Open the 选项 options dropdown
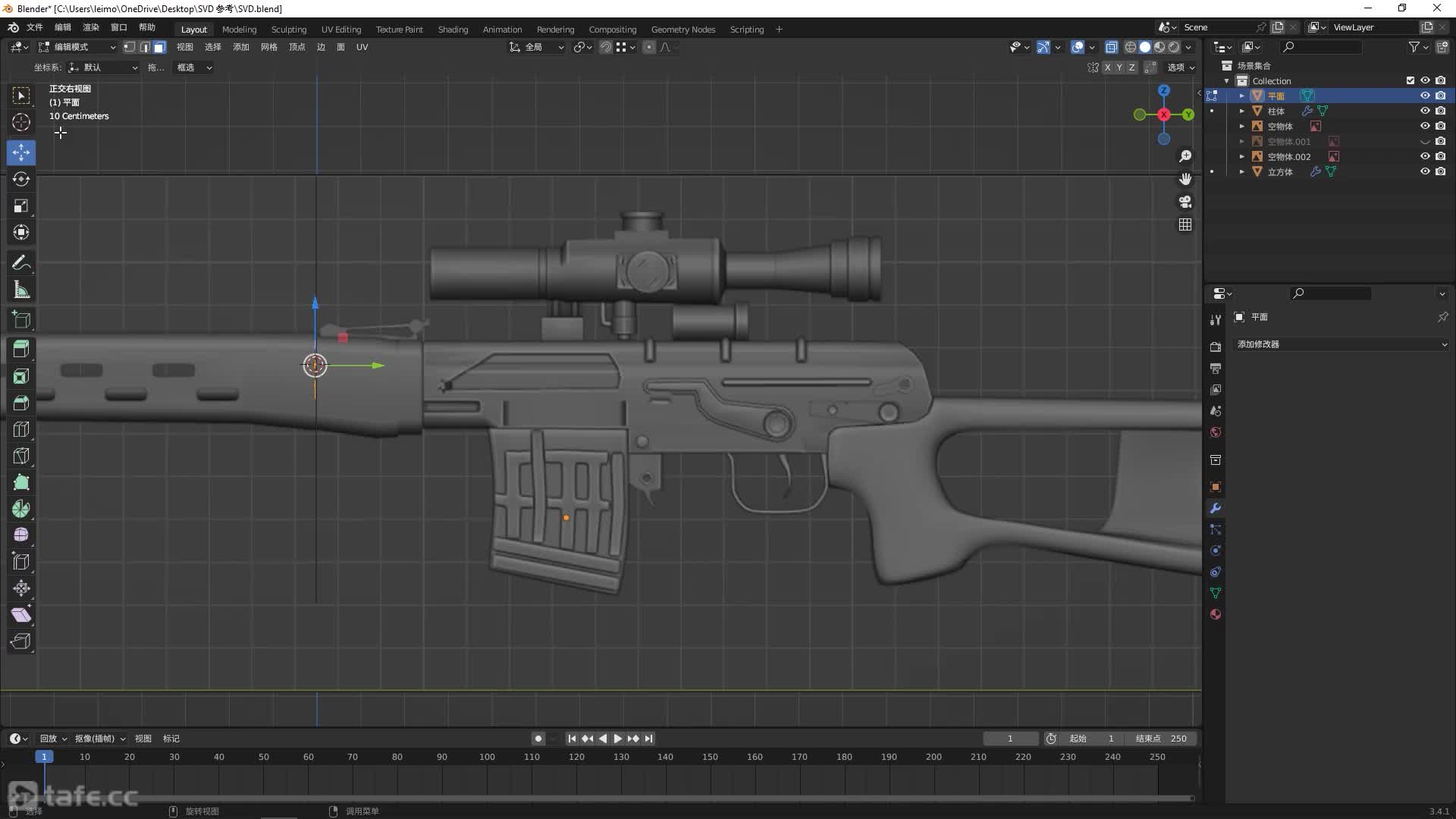 coord(1181,67)
